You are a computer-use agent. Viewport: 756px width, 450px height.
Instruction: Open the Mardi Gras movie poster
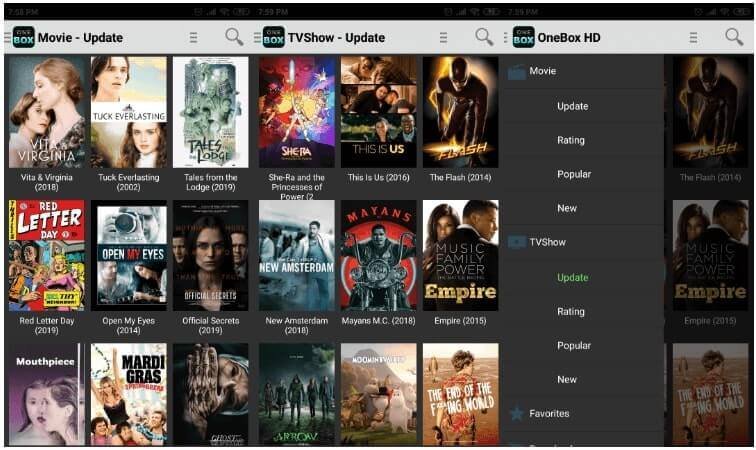coord(129,394)
